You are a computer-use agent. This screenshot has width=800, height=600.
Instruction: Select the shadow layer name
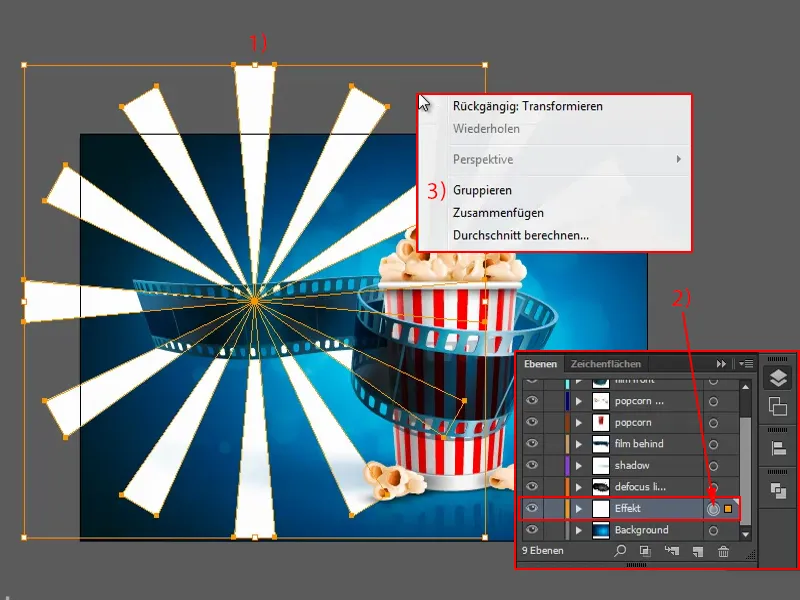coord(632,465)
